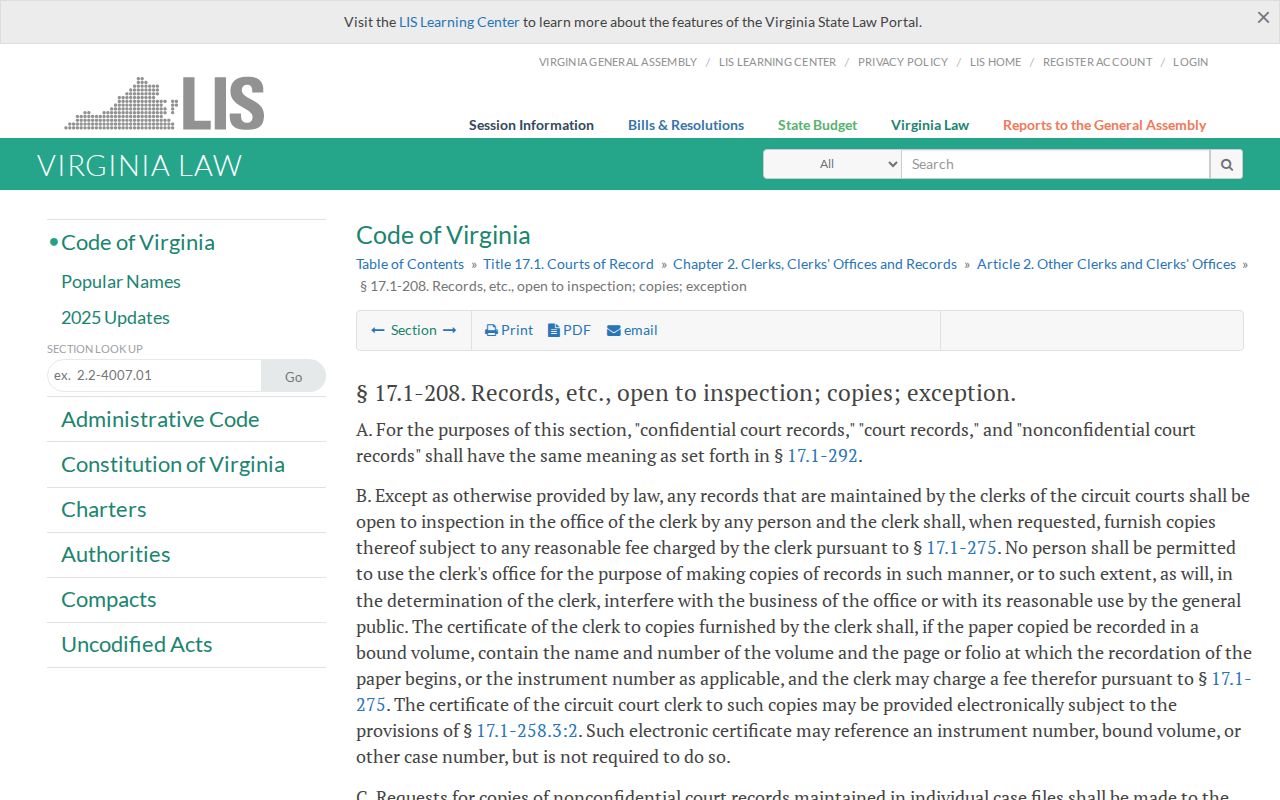Open Compacts in sidebar

tap(109, 600)
